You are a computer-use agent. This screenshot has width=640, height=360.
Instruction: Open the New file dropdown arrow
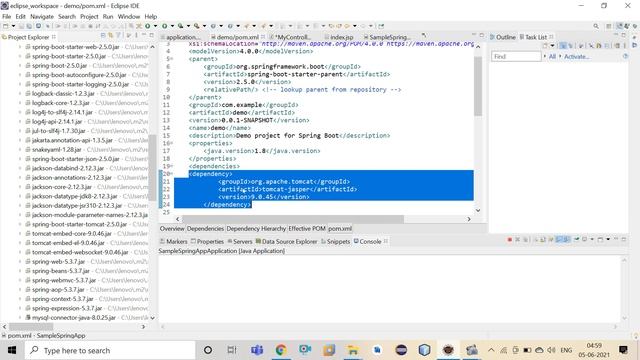click(x=13, y=26)
